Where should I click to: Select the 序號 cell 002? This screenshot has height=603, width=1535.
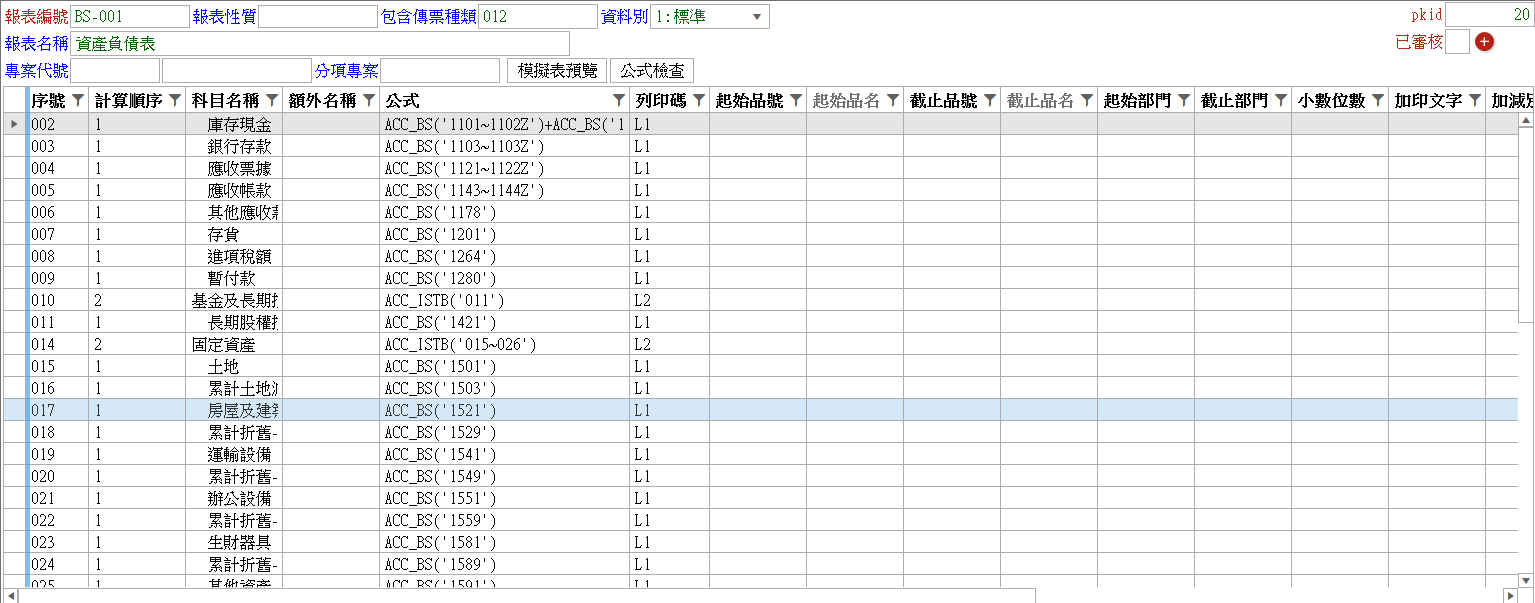coord(60,124)
